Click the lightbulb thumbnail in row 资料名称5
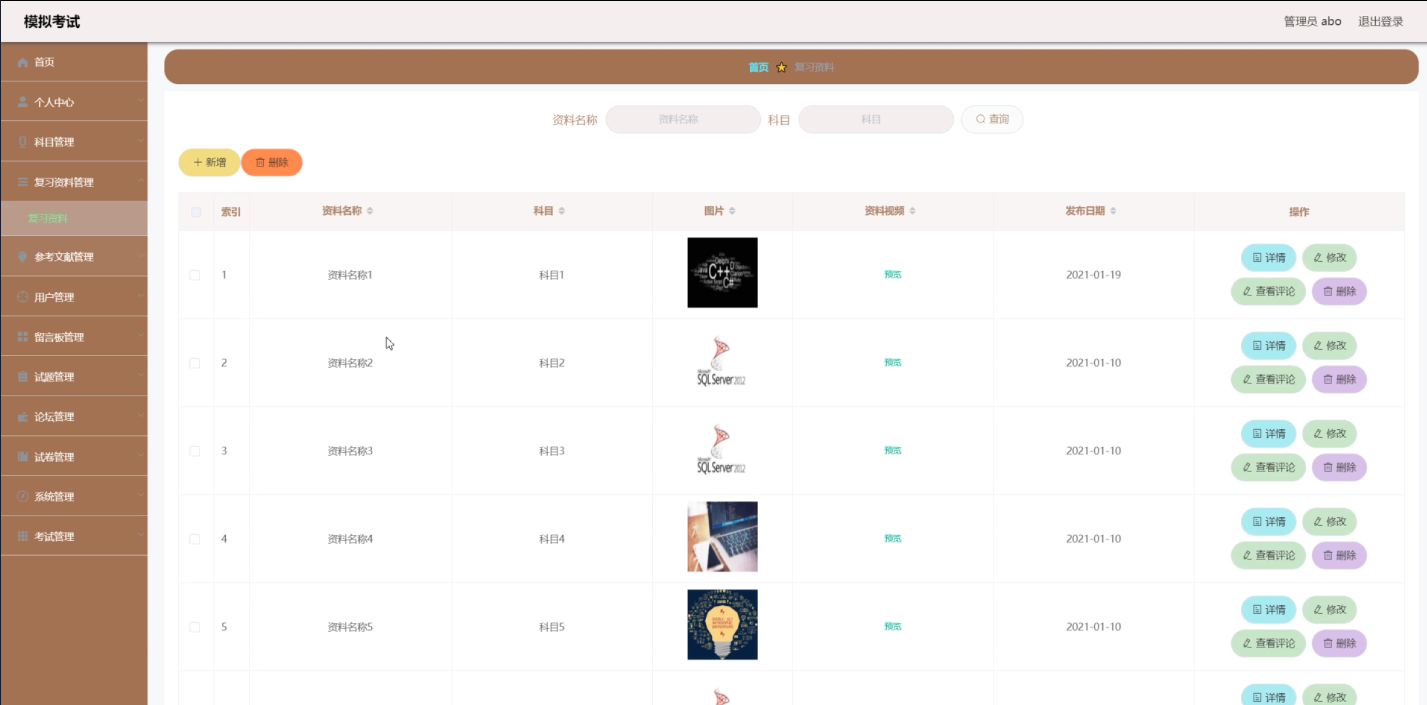Viewport: 1427px width, 705px height. (722, 625)
